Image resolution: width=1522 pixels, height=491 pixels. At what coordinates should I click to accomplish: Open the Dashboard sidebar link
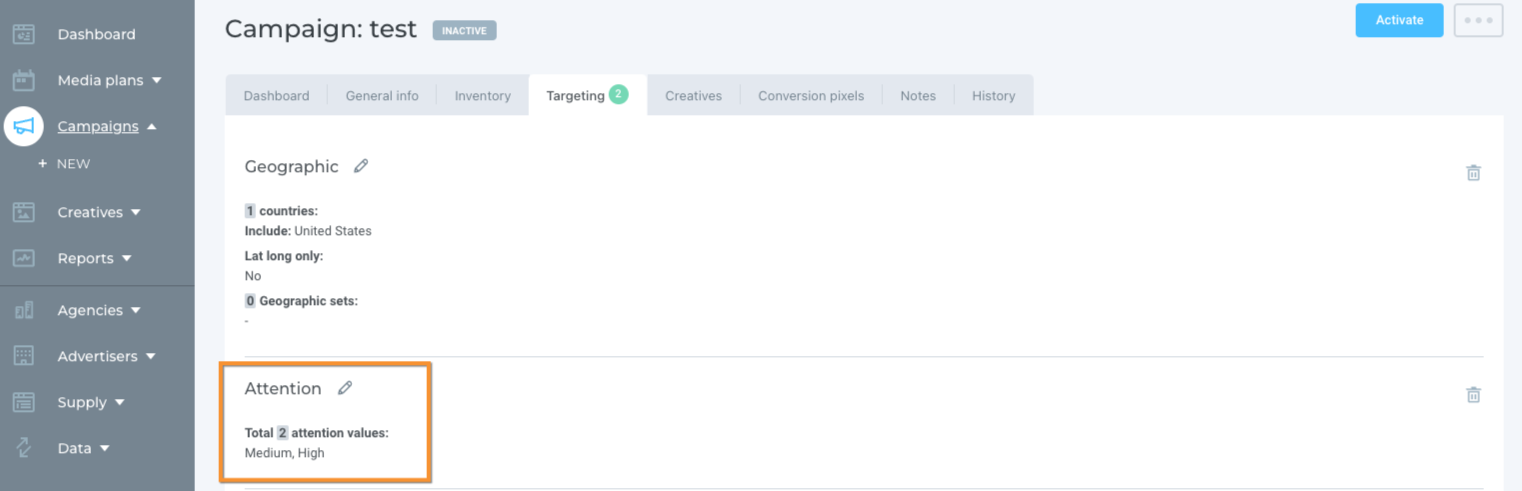pyautogui.click(x=96, y=34)
